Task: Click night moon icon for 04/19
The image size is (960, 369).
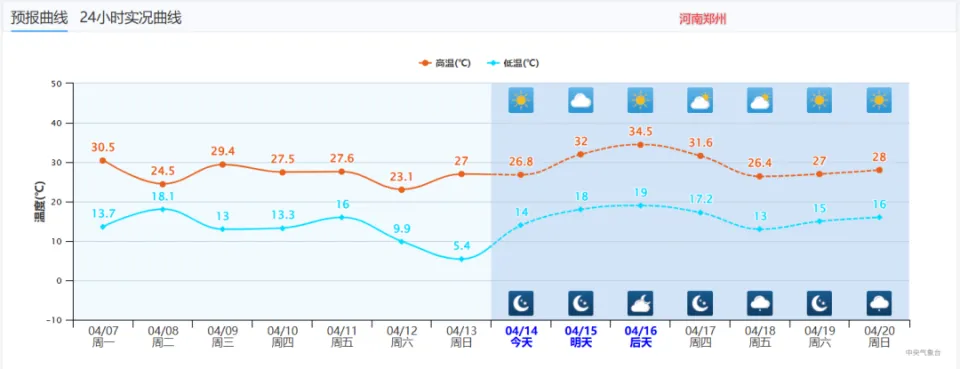Action: coord(820,303)
